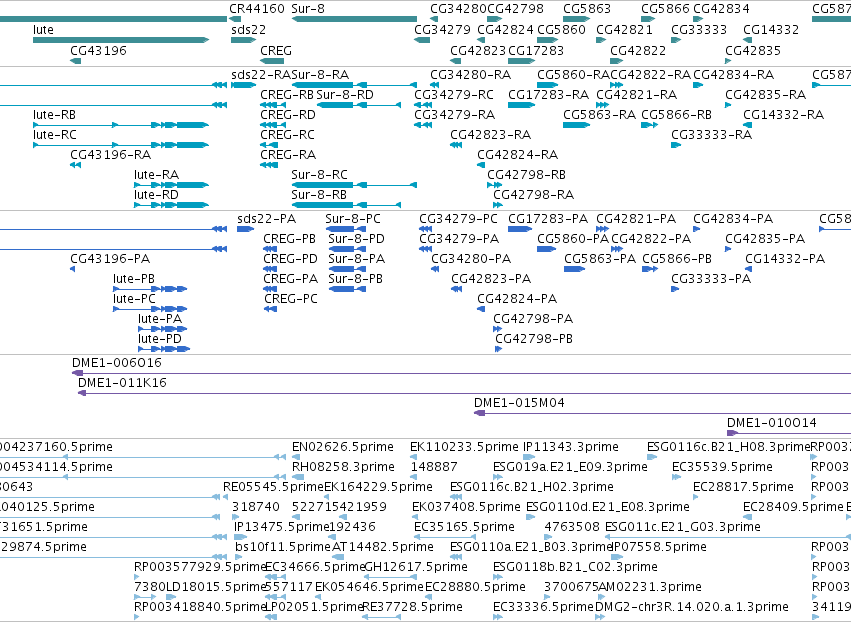The image size is (851, 622).
Task: Open the CREG-PD protein label
Action: pyautogui.click(x=290, y=259)
